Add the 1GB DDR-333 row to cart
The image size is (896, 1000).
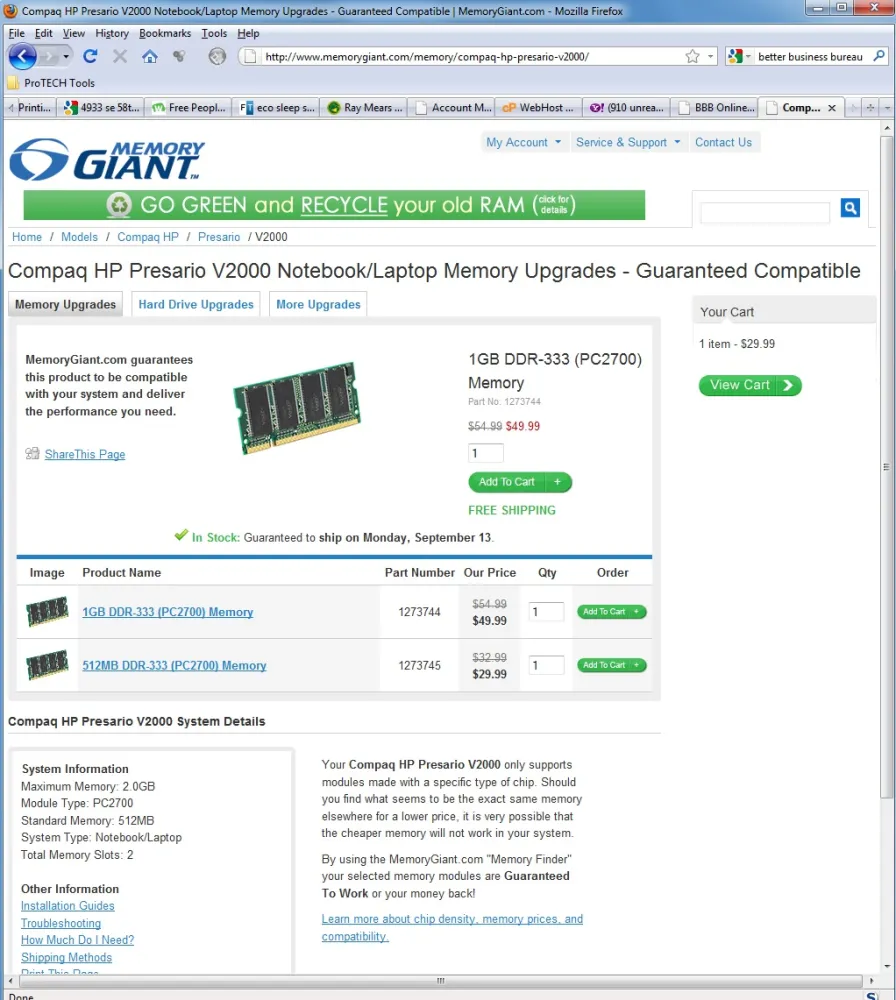pos(612,612)
